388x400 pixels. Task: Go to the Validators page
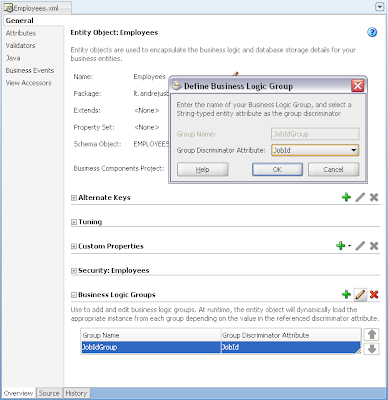click(20, 45)
